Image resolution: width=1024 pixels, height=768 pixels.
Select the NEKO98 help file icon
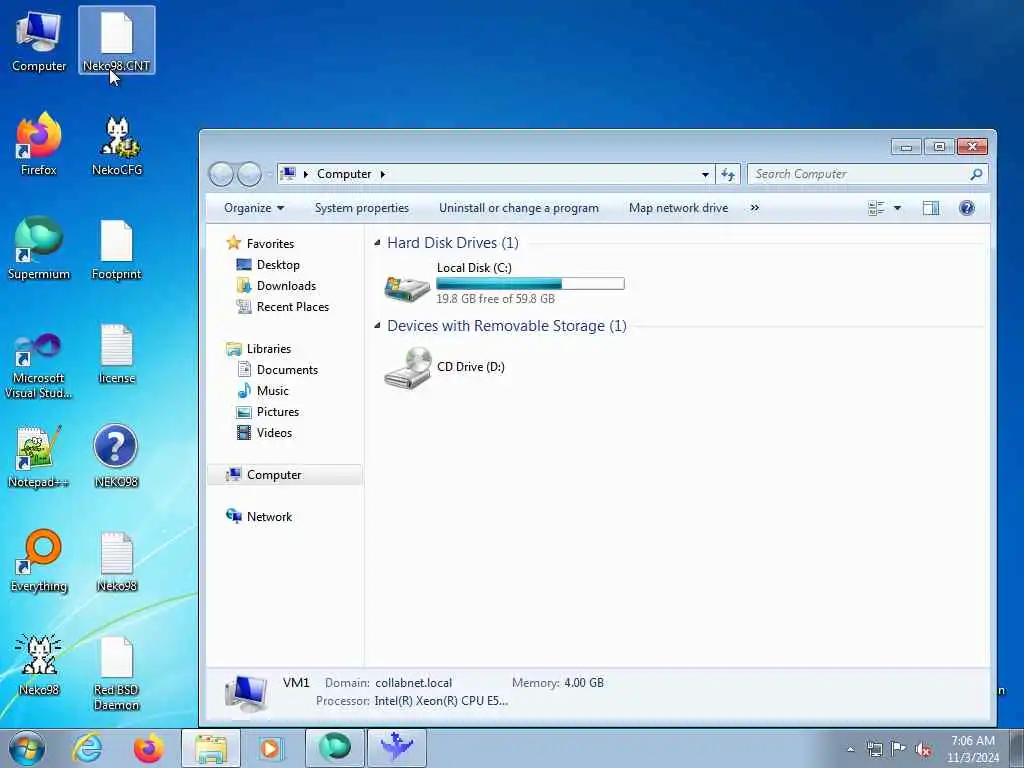[116, 456]
